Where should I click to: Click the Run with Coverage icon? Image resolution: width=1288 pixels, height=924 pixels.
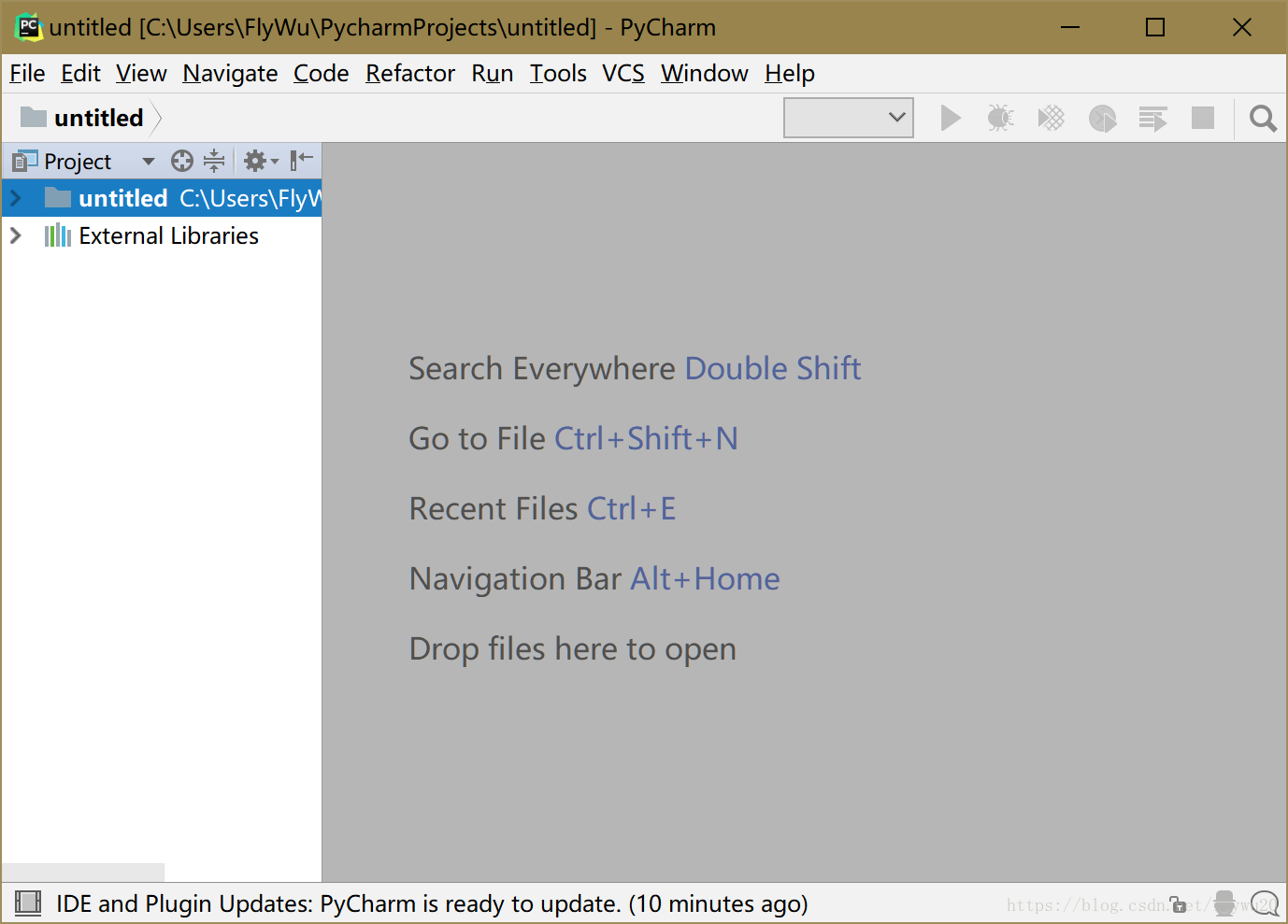1052,118
